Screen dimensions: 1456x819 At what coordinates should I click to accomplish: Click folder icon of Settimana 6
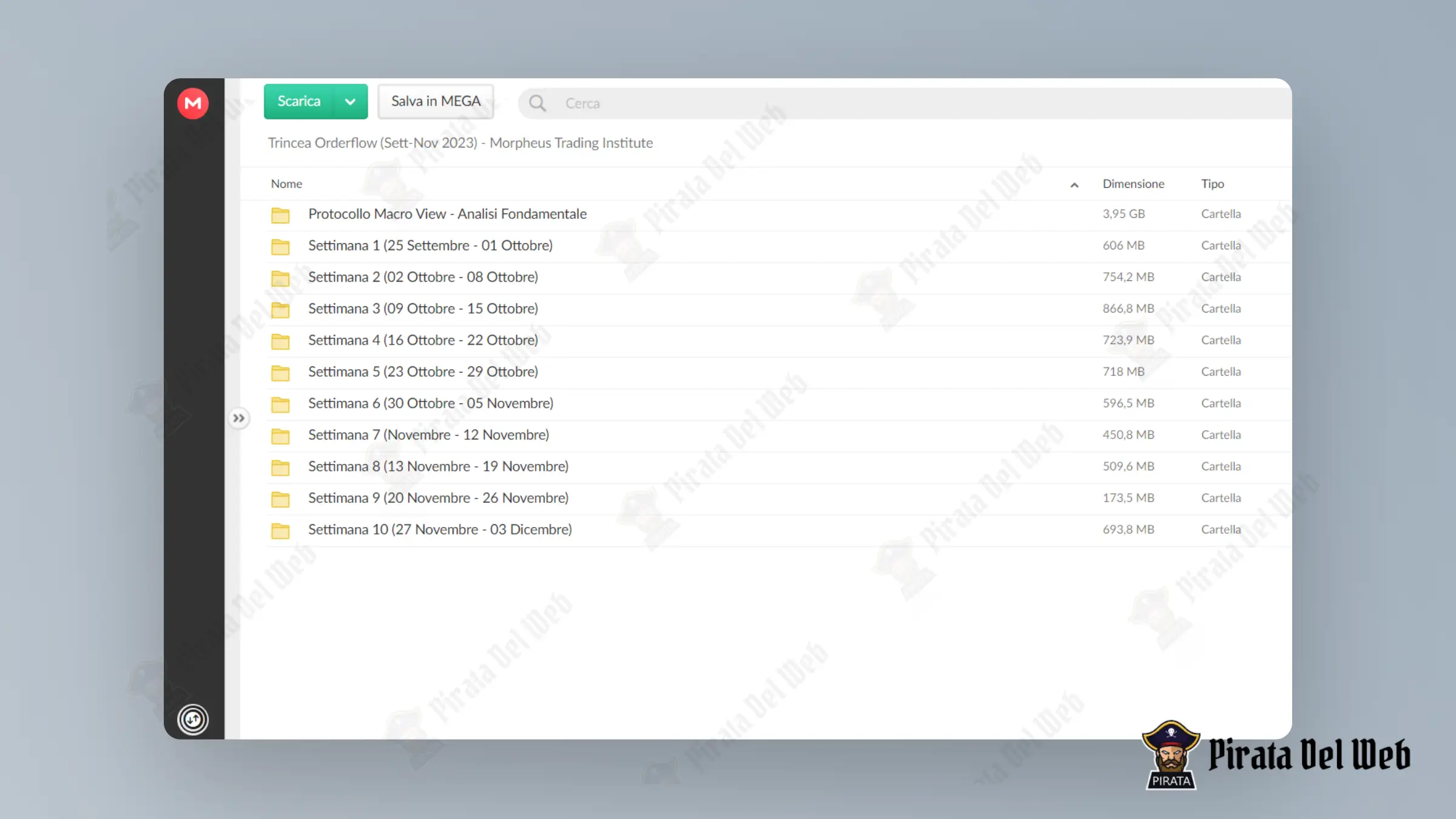coord(280,404)
